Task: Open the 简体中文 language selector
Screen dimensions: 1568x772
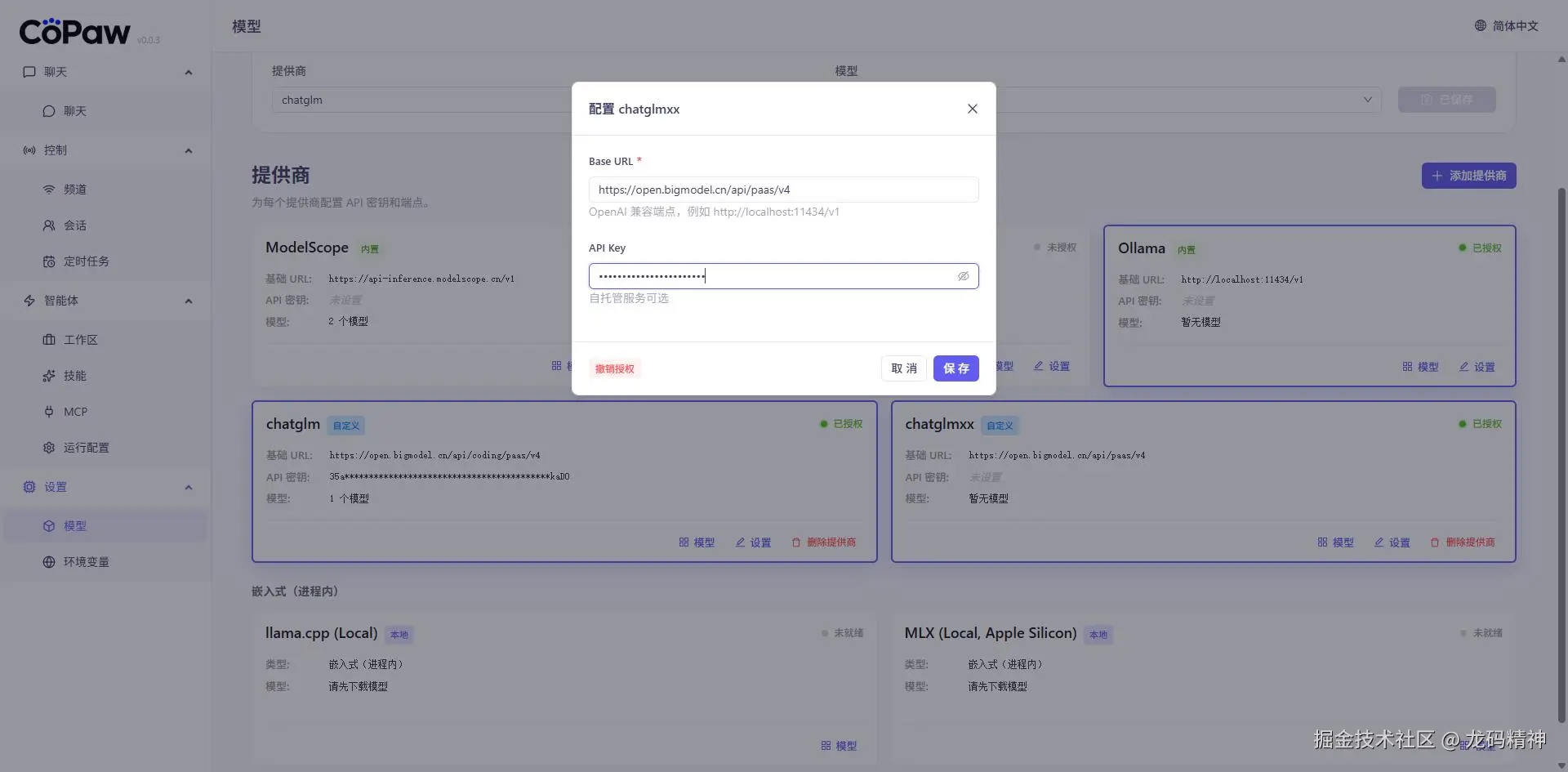Action: pos(1507,26)
